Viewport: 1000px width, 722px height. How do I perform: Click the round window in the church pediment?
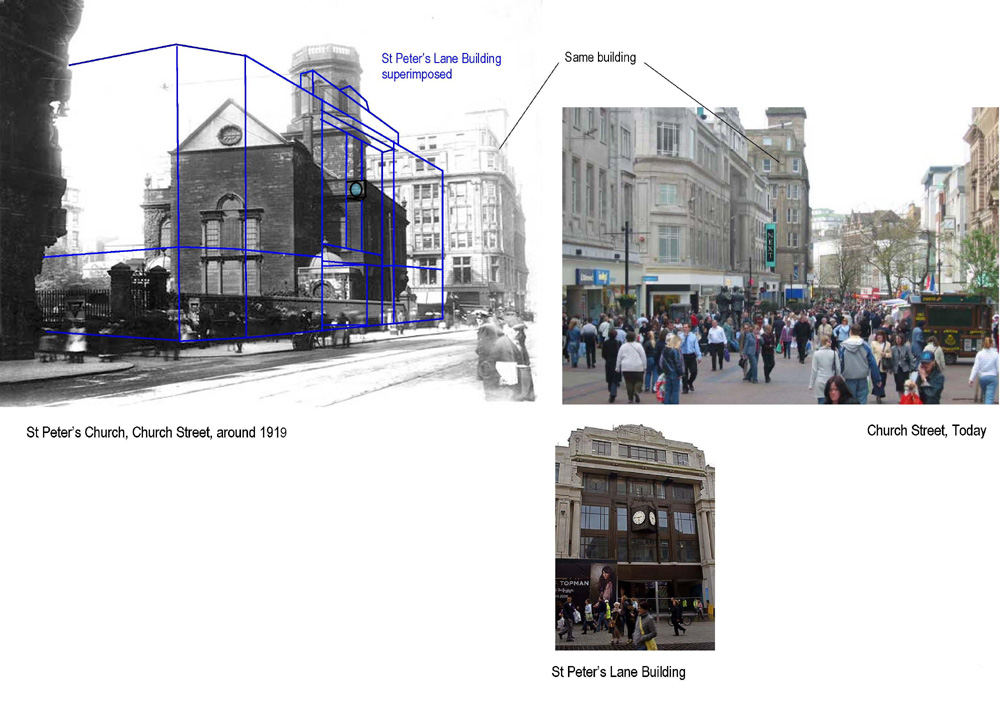click(229, 135)
